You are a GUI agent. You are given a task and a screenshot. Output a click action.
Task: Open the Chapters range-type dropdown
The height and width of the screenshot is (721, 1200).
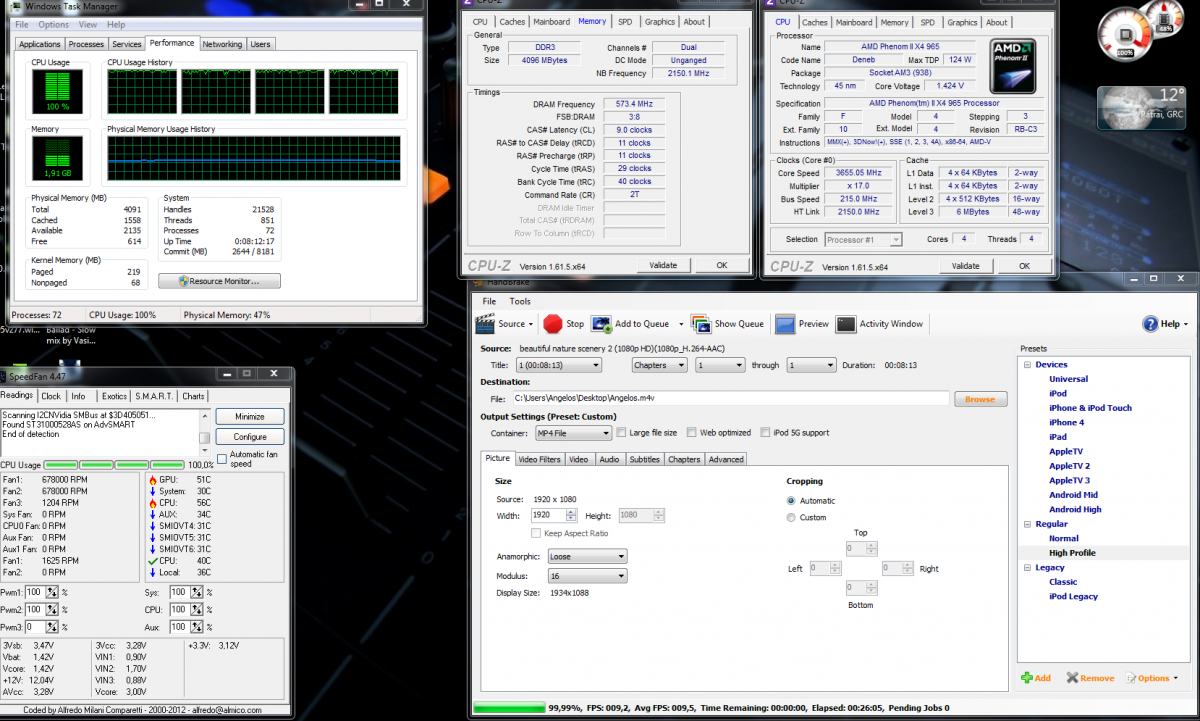tap(660, 366)
